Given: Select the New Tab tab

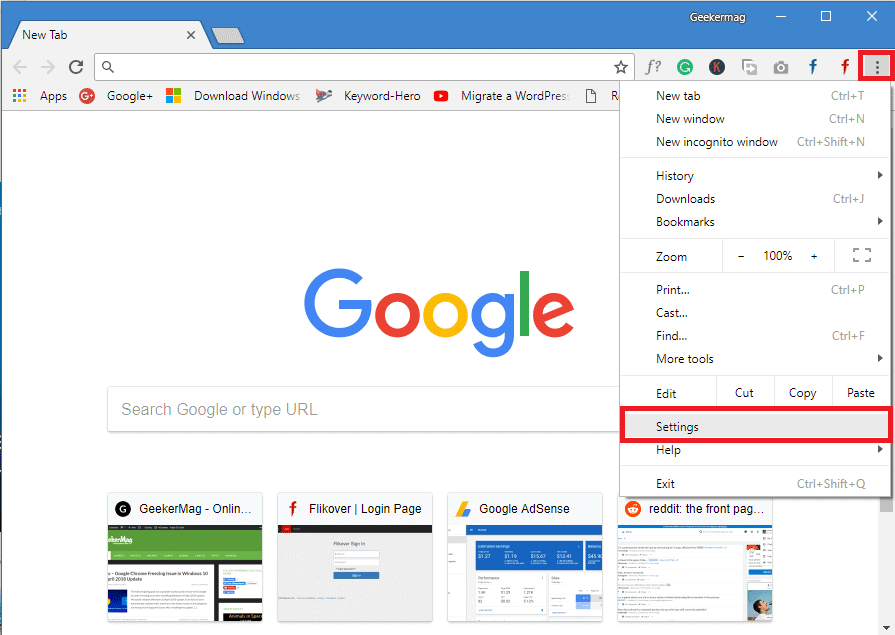Looking at the screenshot, I should (x=108, y=35).
